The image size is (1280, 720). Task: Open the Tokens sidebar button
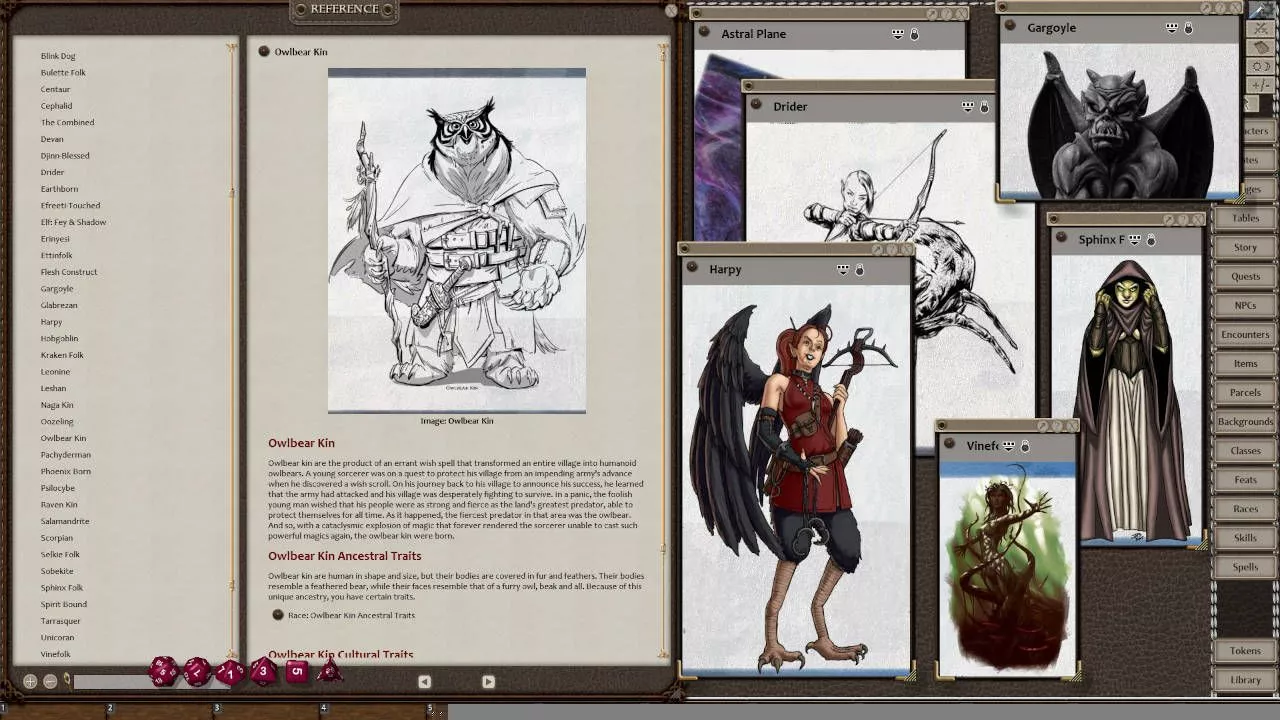(x=1245, y=650)
